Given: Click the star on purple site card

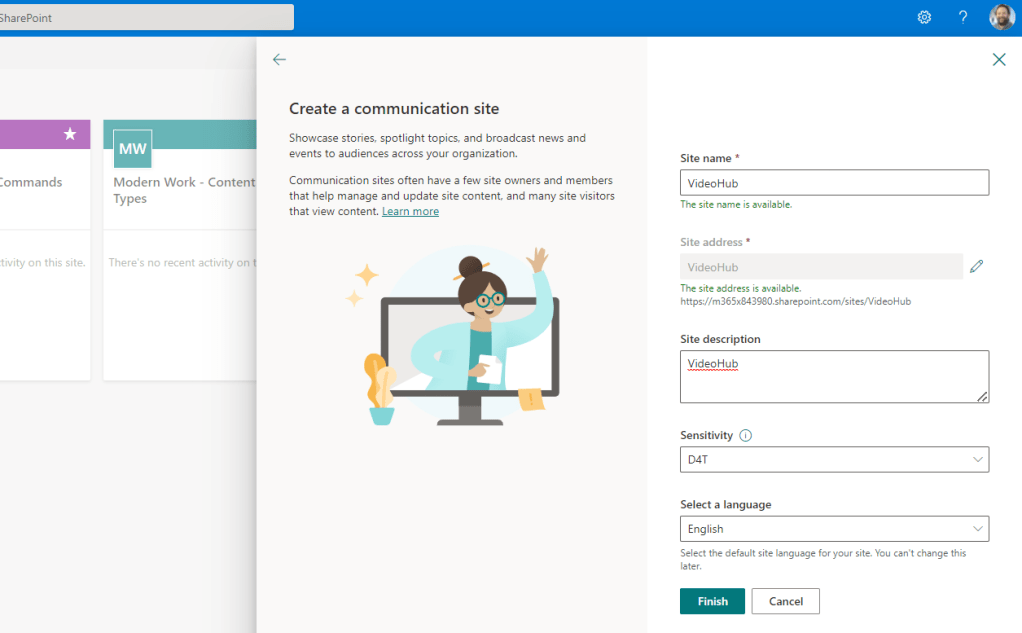Looking at the screenshot, I should point(70,134).
